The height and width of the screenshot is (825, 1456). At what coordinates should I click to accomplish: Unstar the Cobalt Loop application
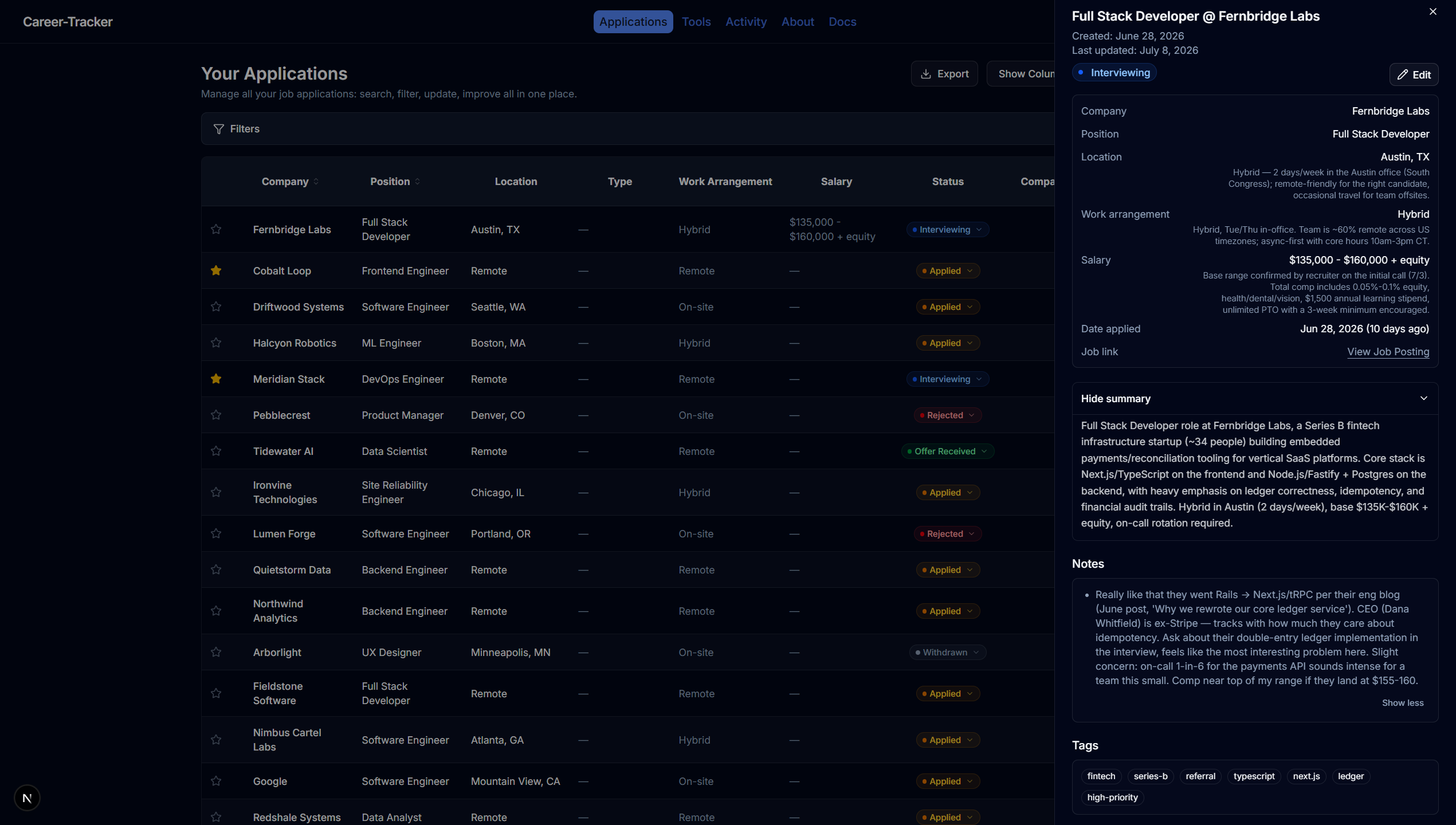pos(216,270)
